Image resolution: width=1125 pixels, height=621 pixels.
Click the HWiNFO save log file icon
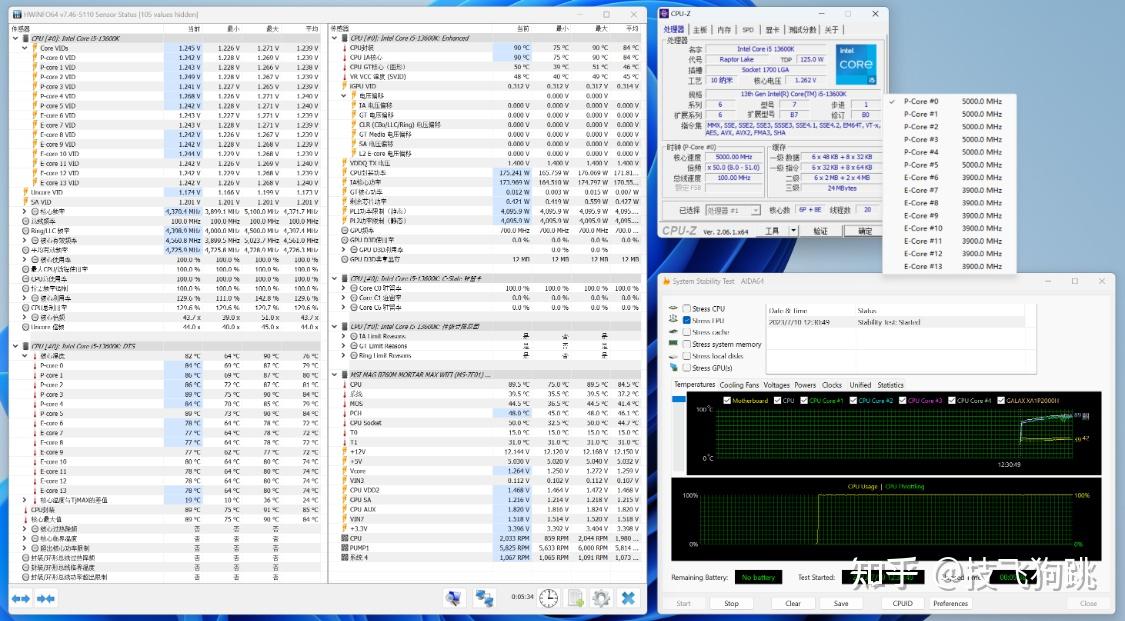point(575,598)
